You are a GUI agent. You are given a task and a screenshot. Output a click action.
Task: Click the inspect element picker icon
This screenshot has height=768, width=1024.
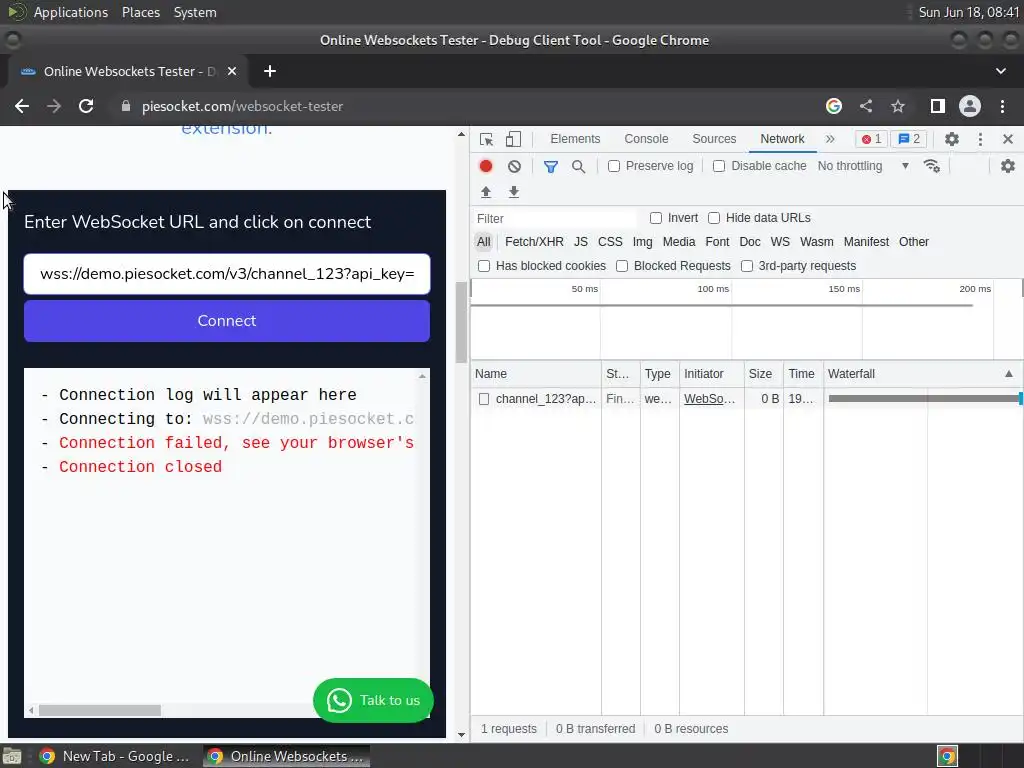click(x=486, y=139)
